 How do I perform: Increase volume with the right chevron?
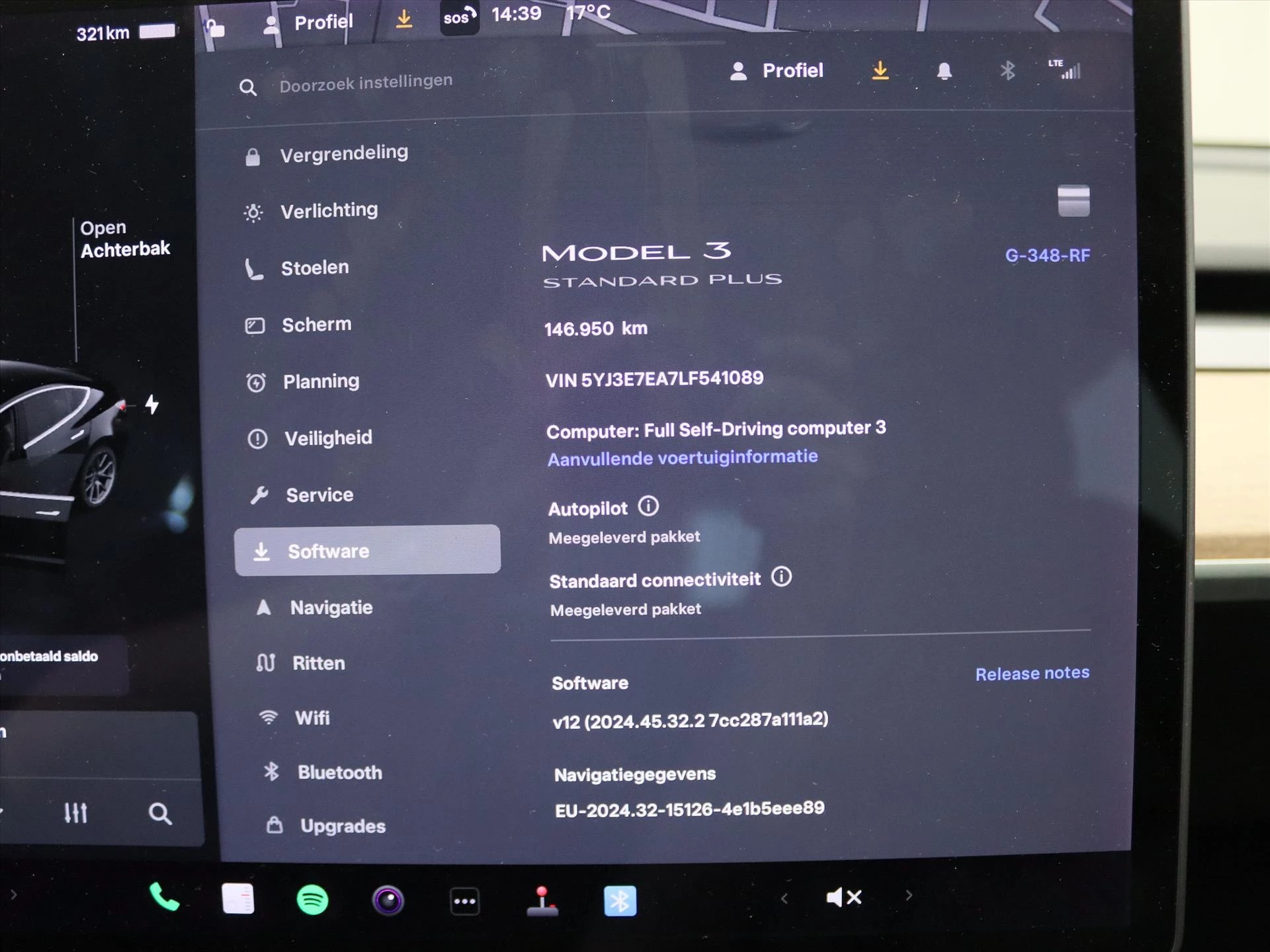tap(909, 896)
